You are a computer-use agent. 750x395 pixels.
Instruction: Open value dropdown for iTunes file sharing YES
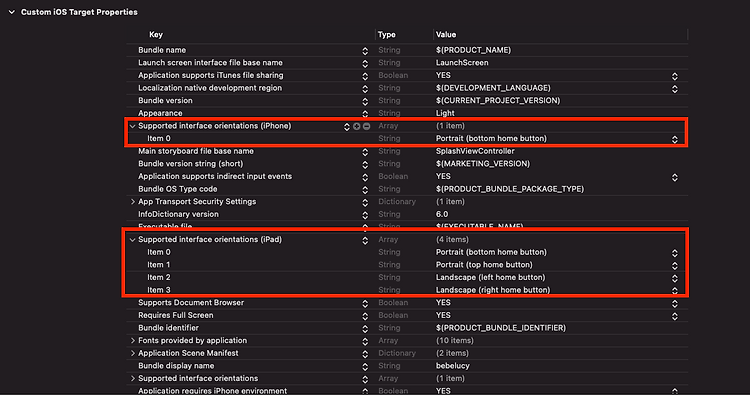(674, 76)
